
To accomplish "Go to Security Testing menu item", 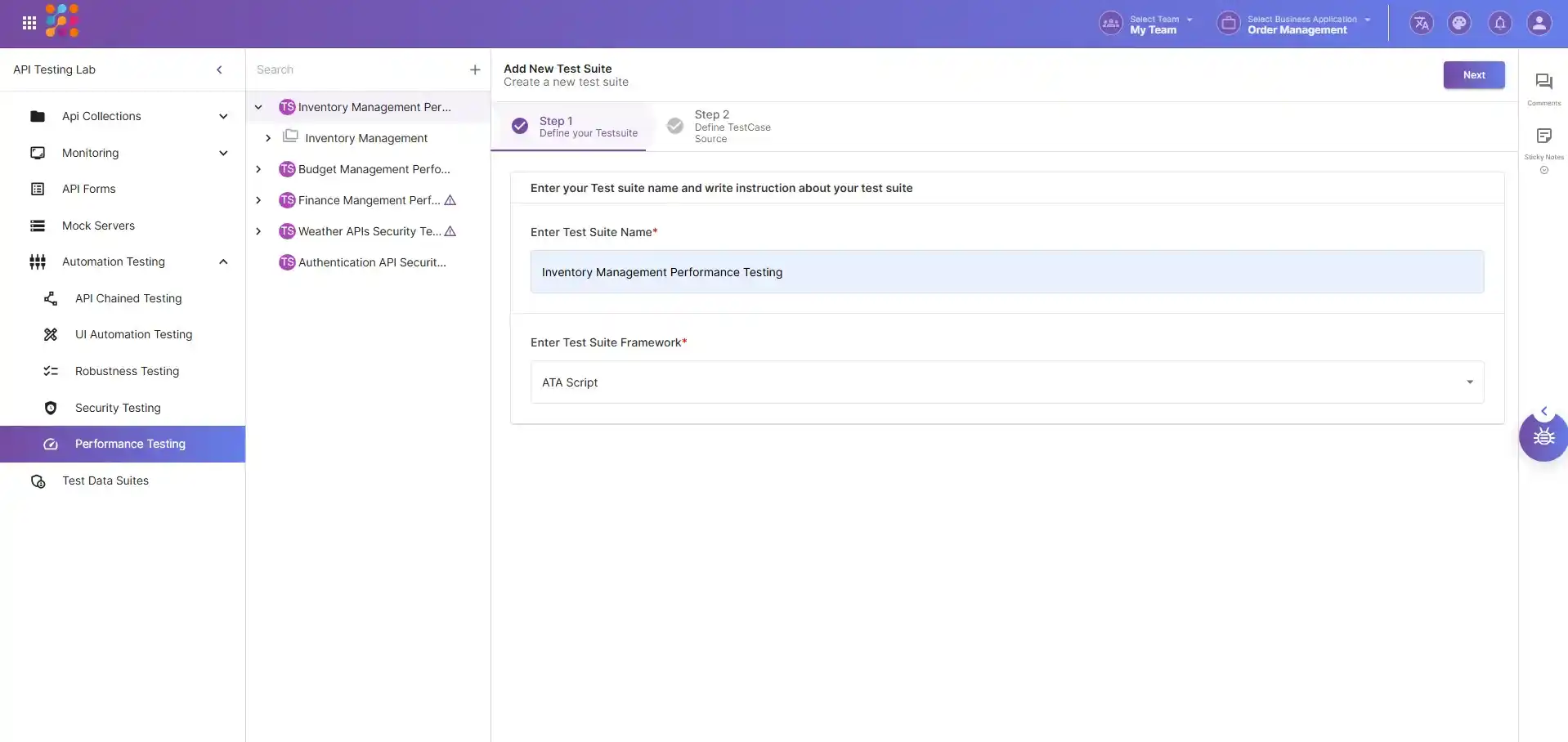I will coord(118,408).
